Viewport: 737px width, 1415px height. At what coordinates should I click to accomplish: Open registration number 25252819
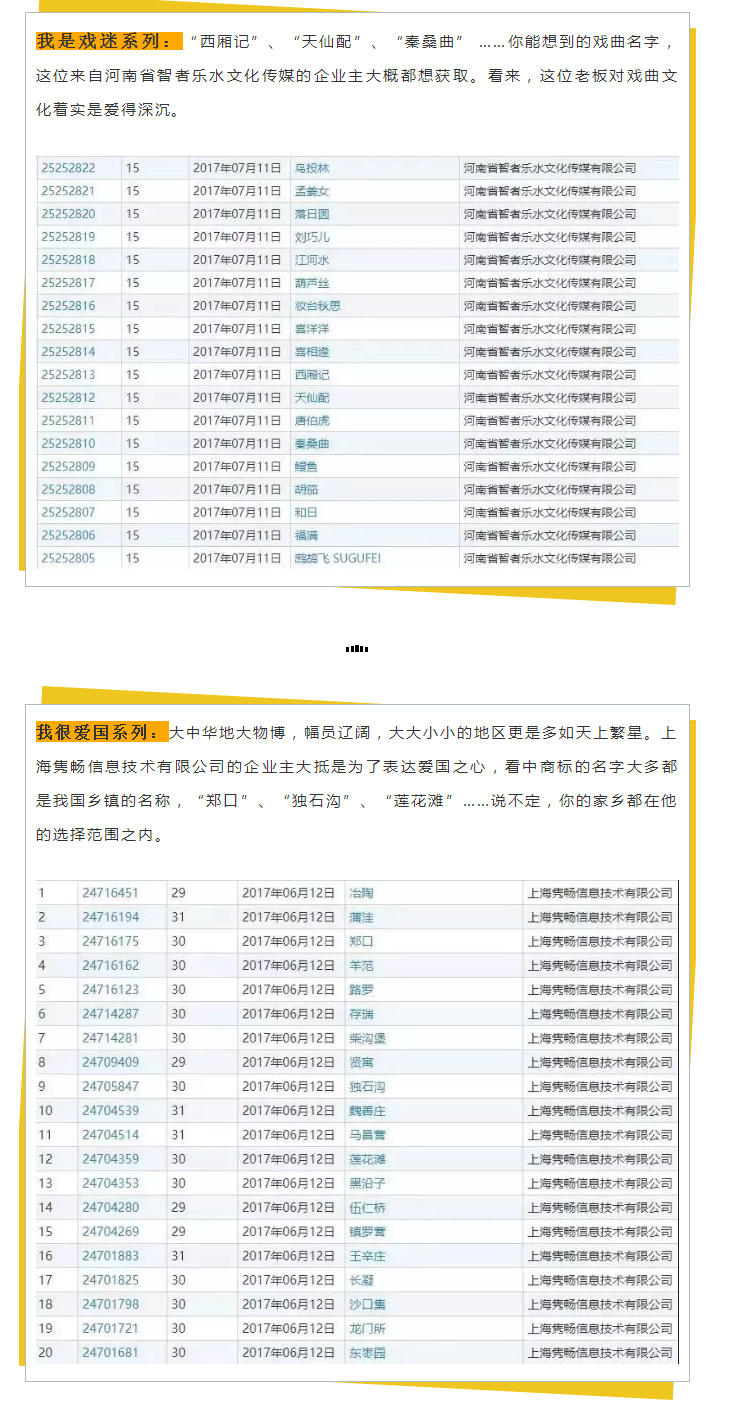(68, 237)
